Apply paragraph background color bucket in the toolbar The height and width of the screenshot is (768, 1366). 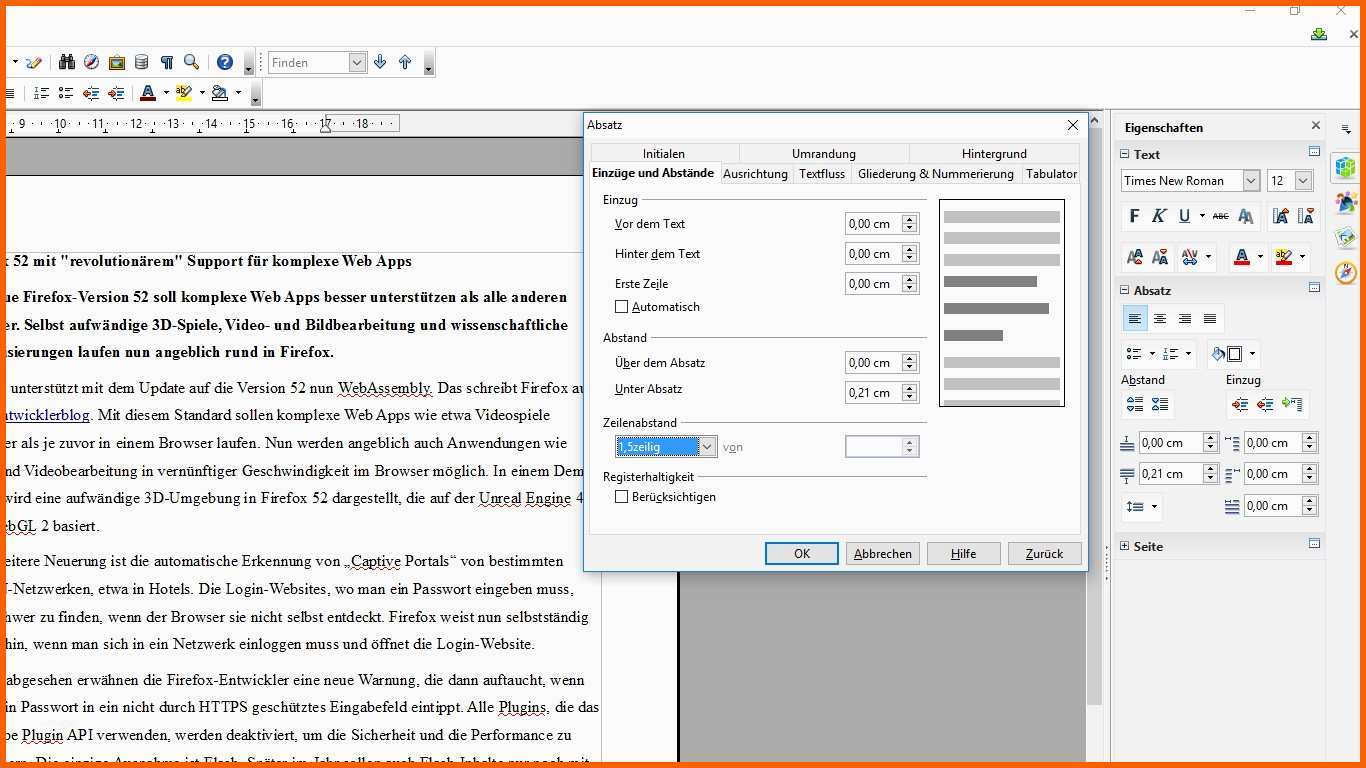(x=220, y=93)
